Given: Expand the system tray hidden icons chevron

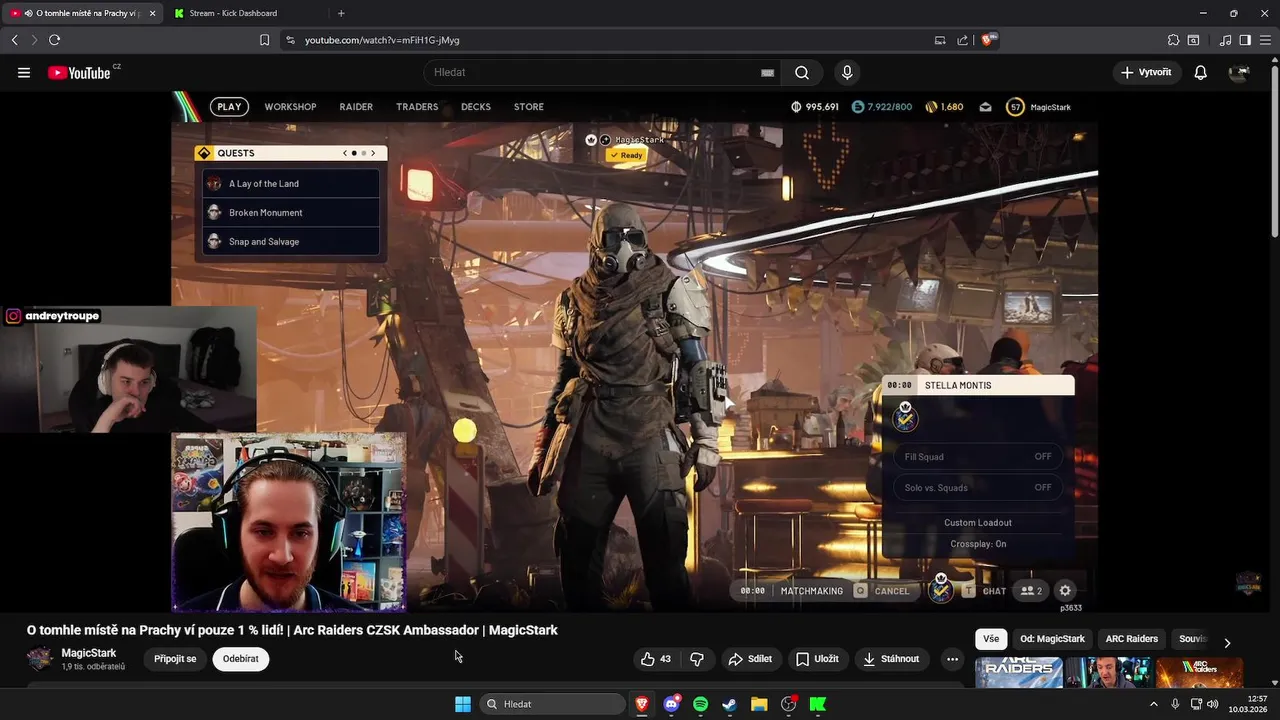Looking at the screenshot, I should tap(1154, 704).
